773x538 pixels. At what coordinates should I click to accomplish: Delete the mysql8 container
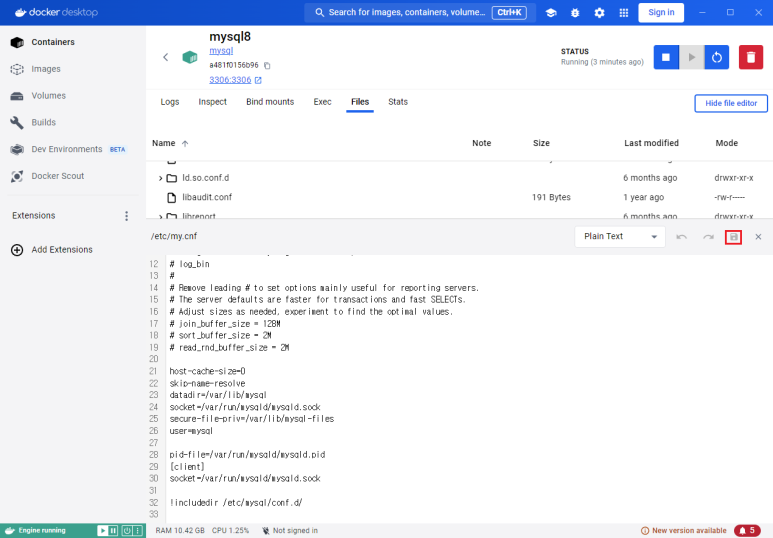tap(751, 57)
